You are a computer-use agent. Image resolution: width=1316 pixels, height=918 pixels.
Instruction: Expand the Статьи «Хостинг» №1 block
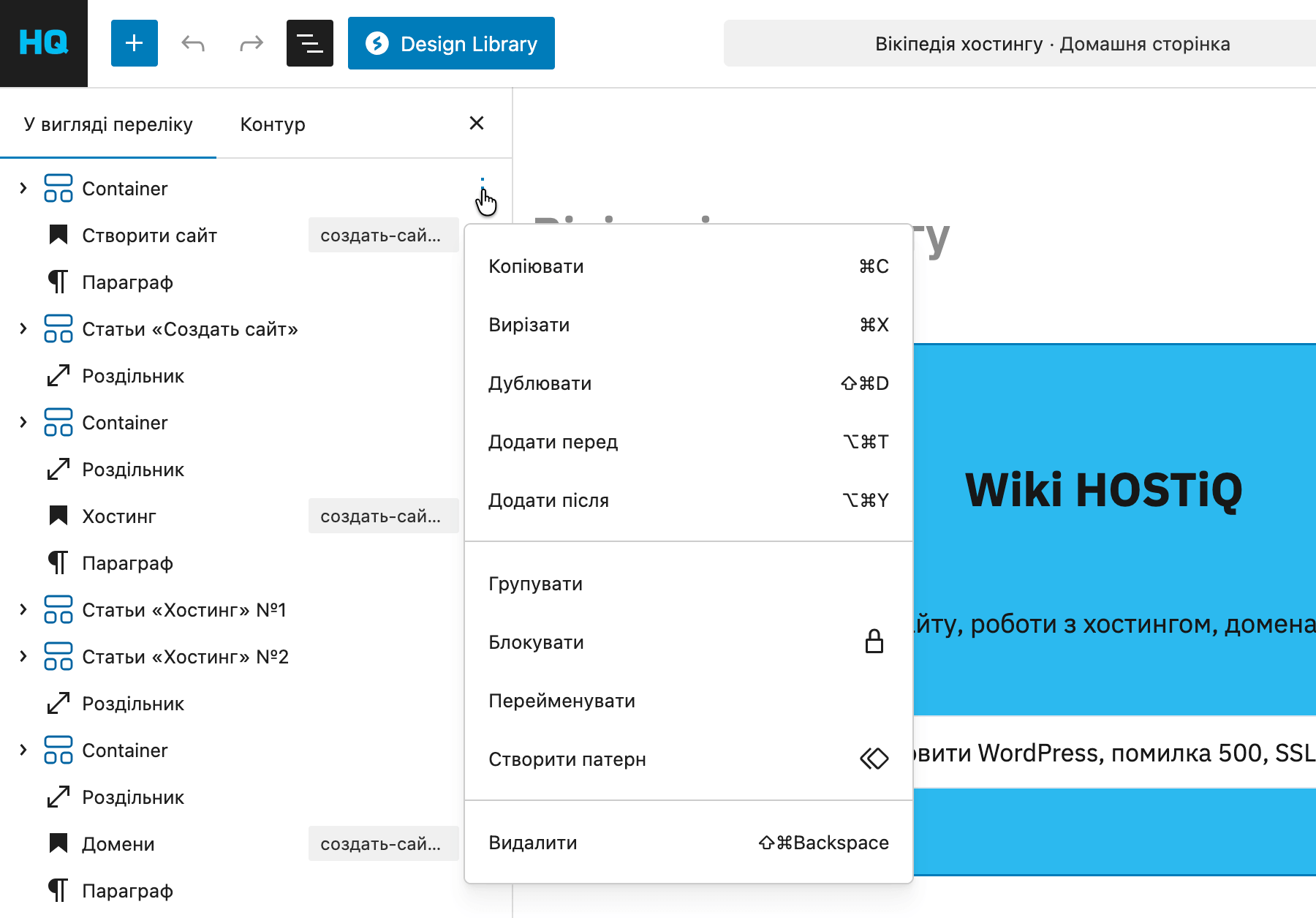pos(23,609)
